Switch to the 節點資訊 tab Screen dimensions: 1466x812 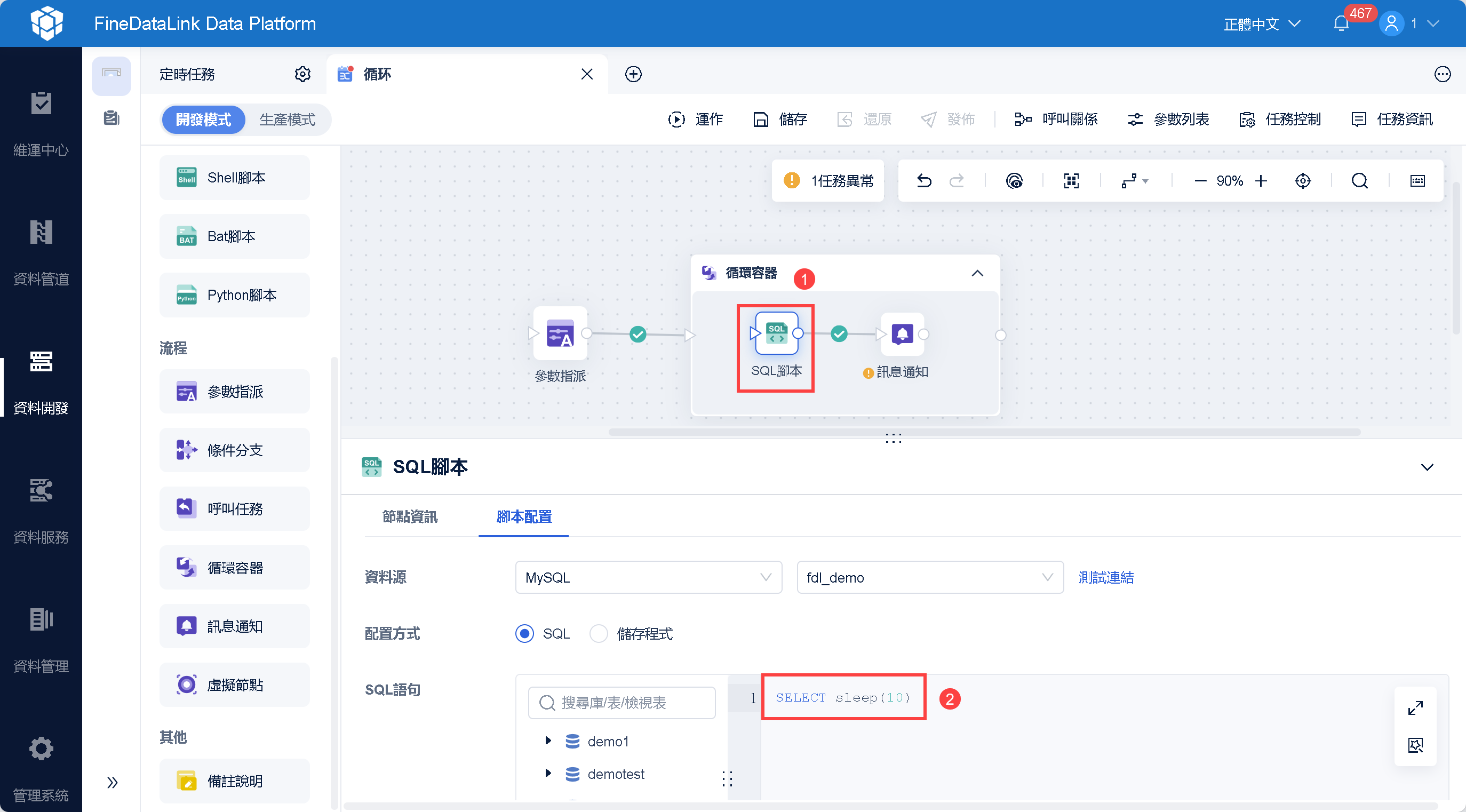point(410,516)
